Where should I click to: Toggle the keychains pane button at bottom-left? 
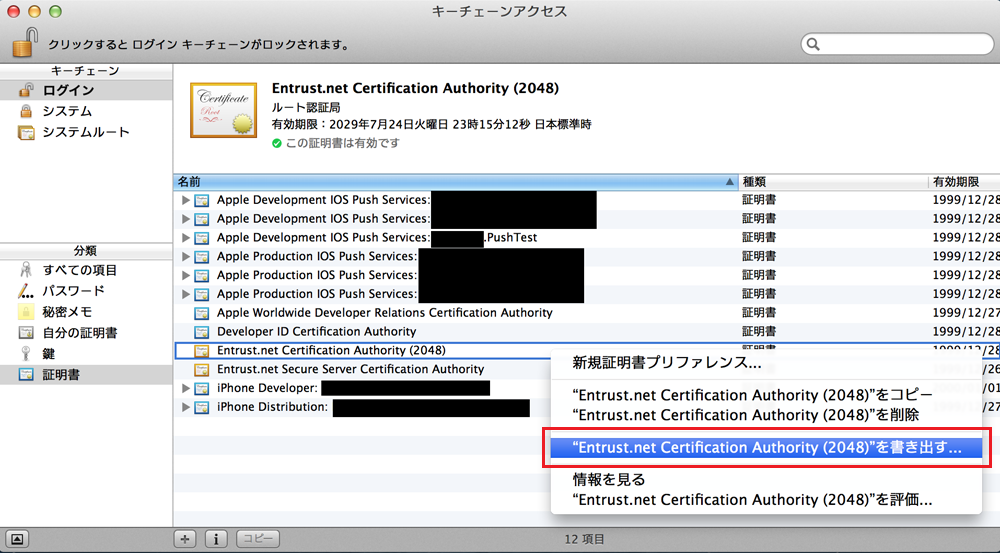pyautogui.click(x=17, y=539)
